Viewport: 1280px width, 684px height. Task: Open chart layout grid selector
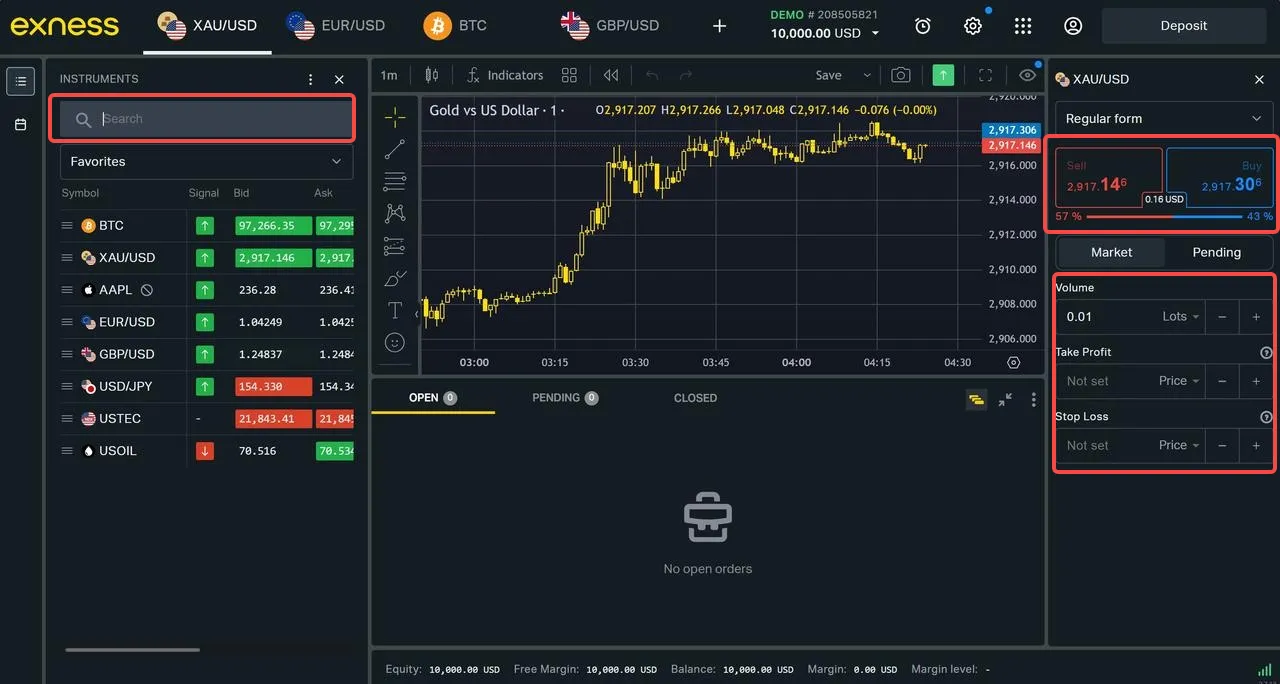click(x=569, y=75)
